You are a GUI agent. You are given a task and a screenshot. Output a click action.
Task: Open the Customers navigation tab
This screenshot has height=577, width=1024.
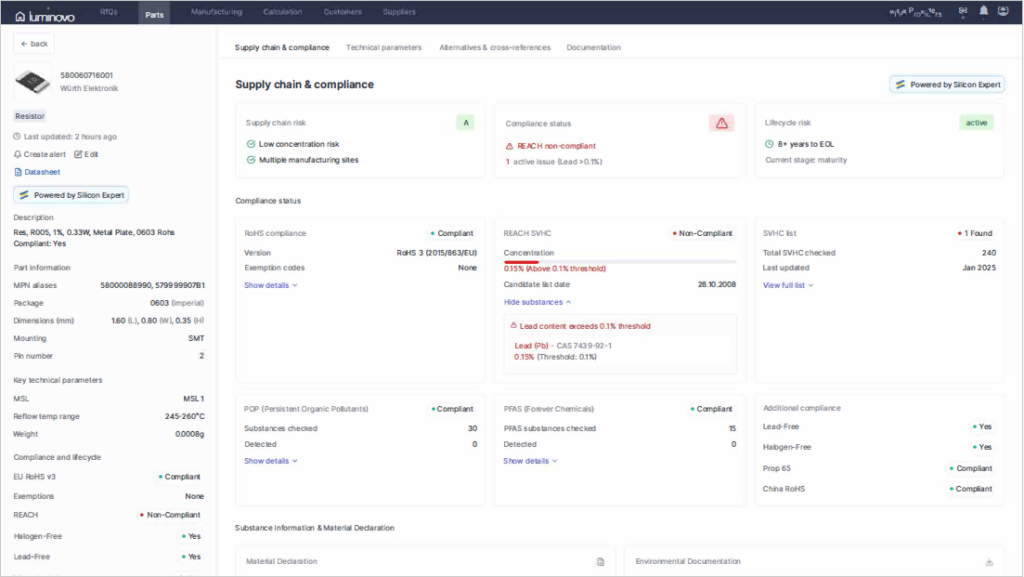coord(343,12)
